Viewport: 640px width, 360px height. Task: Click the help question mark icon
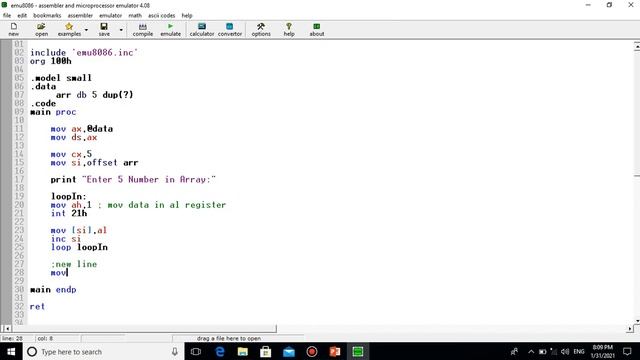(289, 29)
